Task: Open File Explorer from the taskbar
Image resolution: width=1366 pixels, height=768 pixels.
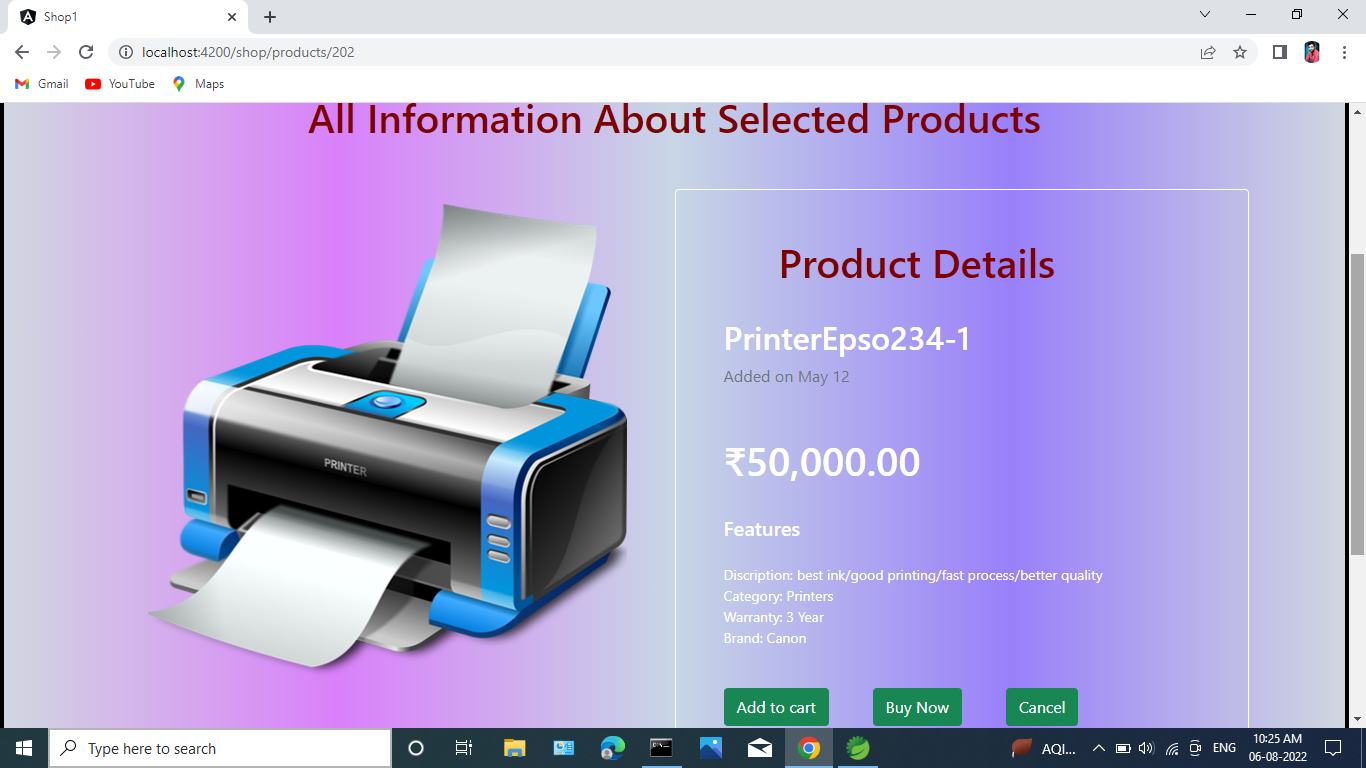Action: pyautogui.click(x=514, y=748)
